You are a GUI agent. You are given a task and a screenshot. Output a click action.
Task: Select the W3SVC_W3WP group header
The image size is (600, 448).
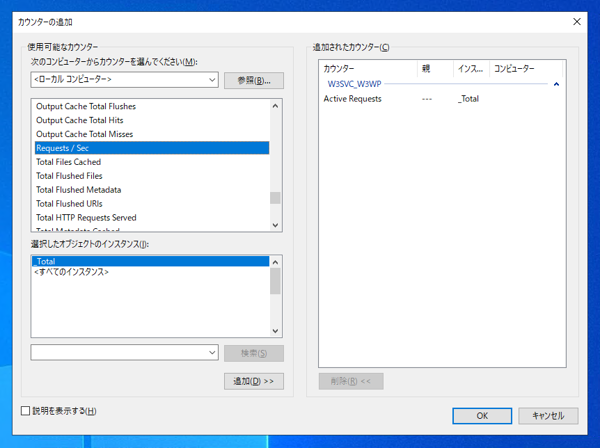pyautogui.click(x=354, y=84)
